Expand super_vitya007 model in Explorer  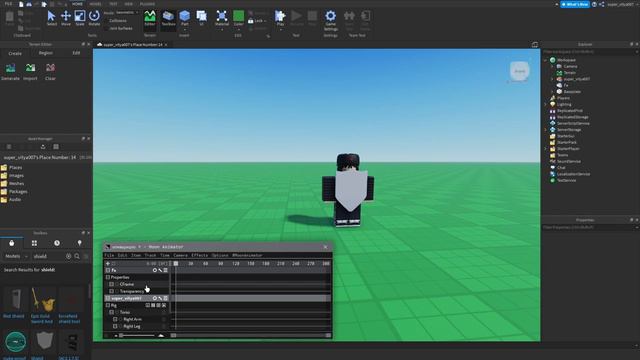coord(552,79)
